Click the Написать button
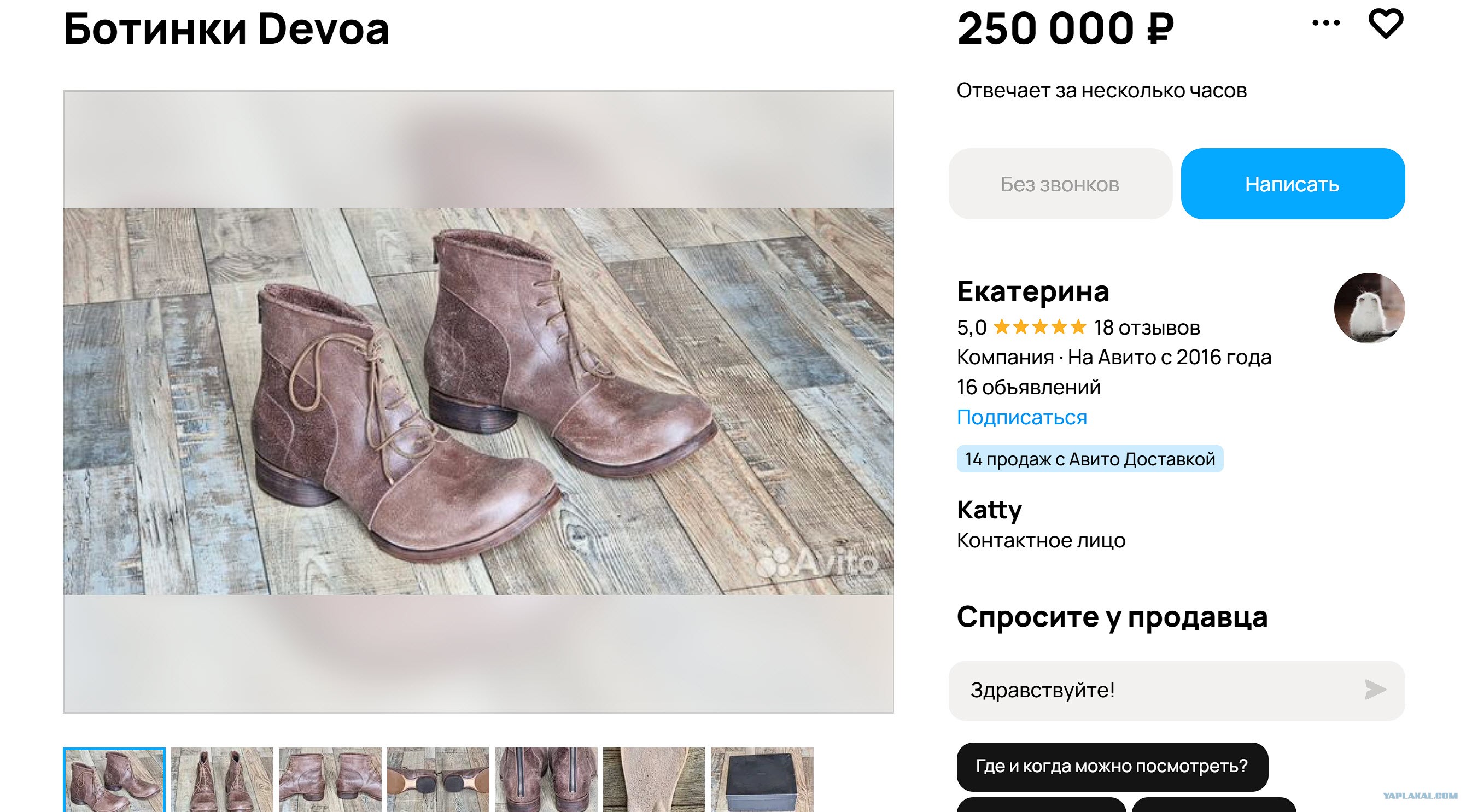Screen dimensions: 1472x812 1293,184
